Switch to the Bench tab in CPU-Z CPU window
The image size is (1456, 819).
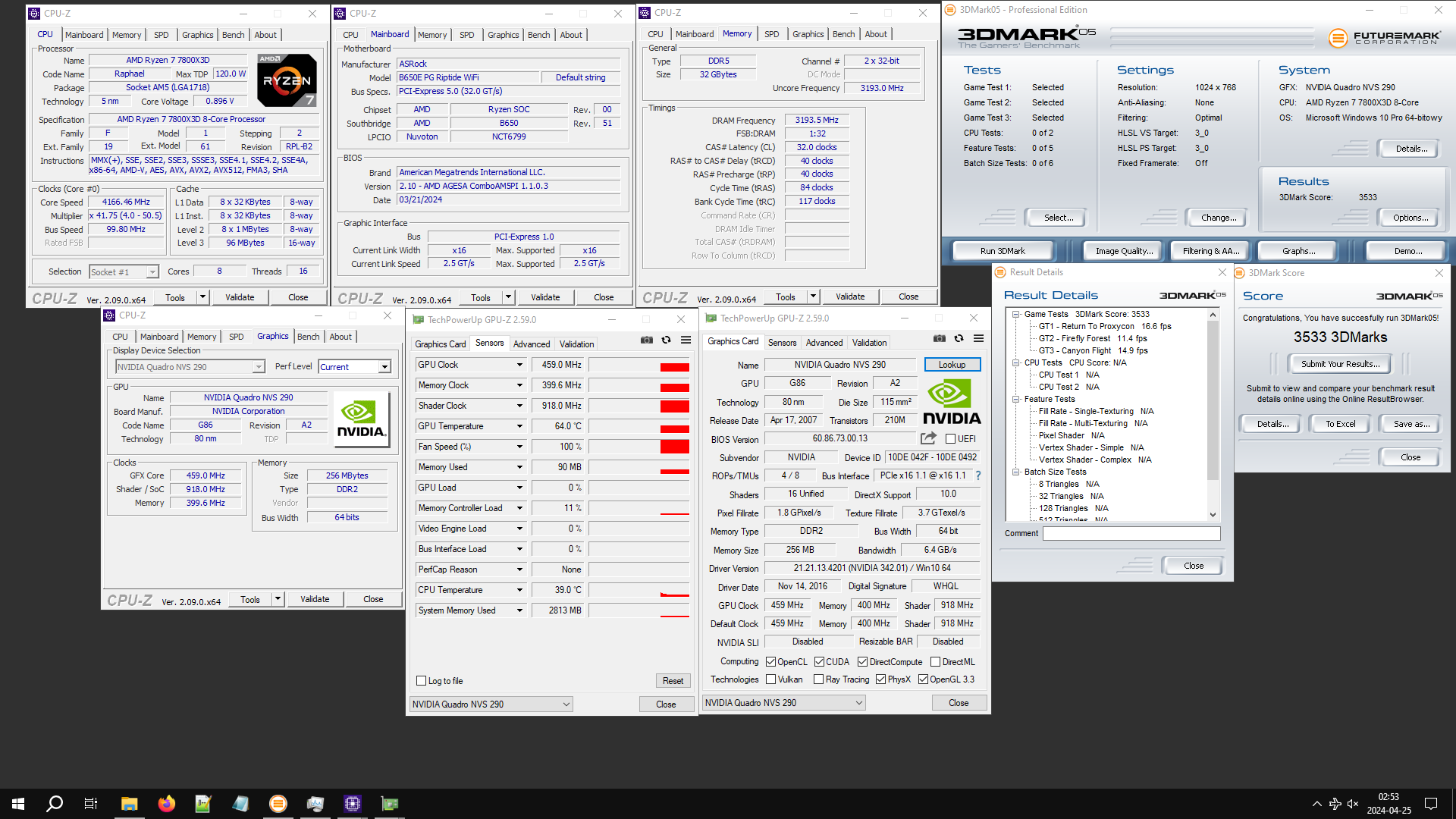(x=233, y=35)
